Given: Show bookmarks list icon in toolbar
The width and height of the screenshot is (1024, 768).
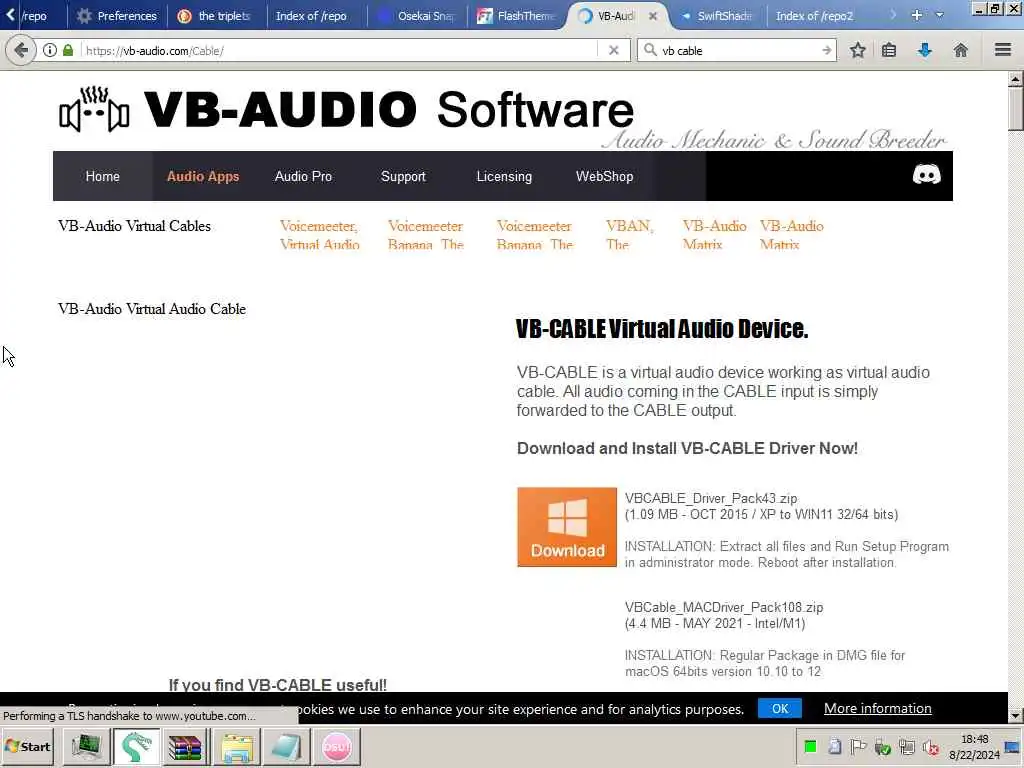Looking at the screenshot, I should (x=889, y=50).
